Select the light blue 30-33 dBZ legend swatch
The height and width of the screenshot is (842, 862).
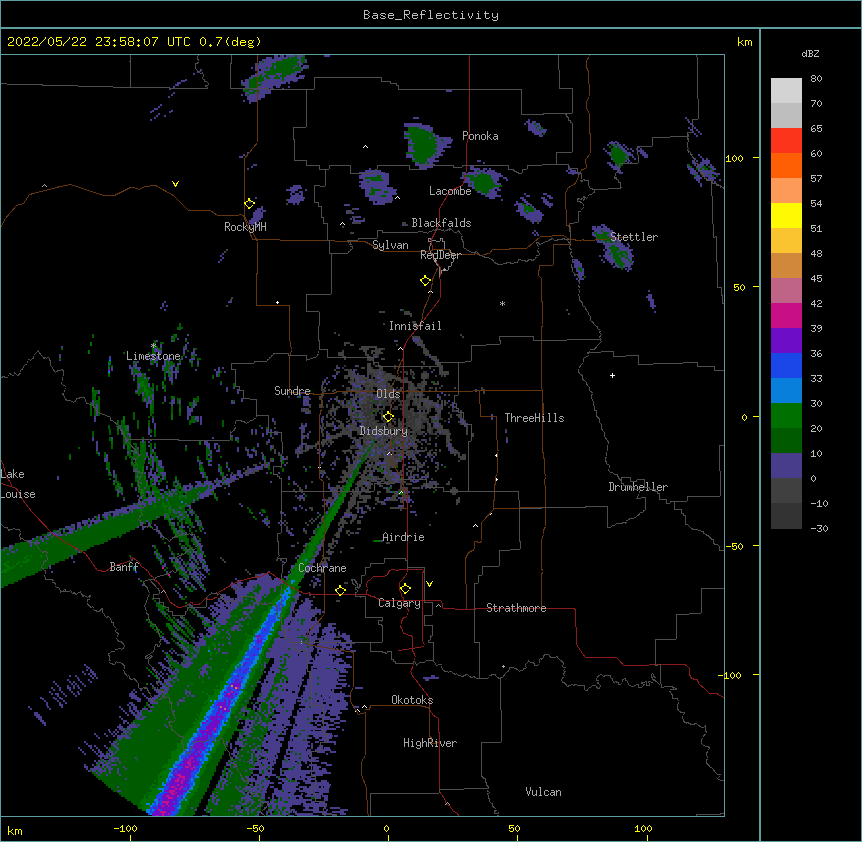786,390
